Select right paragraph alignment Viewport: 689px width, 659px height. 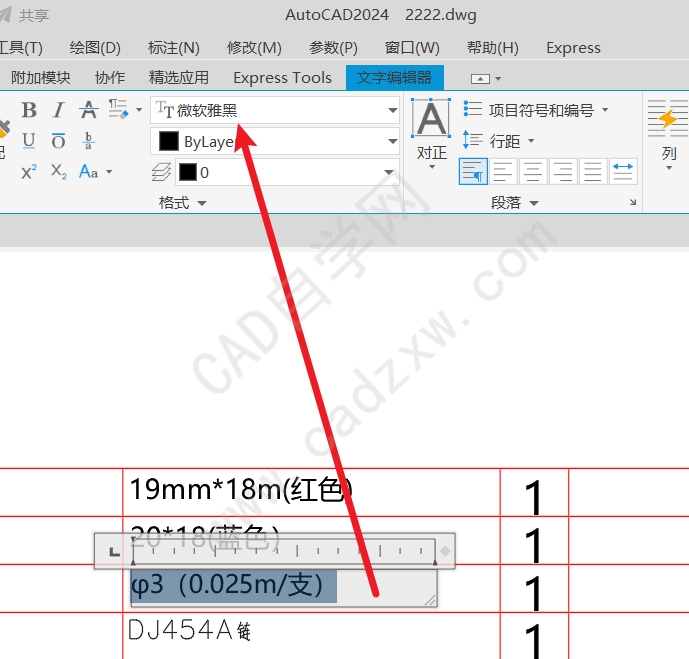coord(563,171)
